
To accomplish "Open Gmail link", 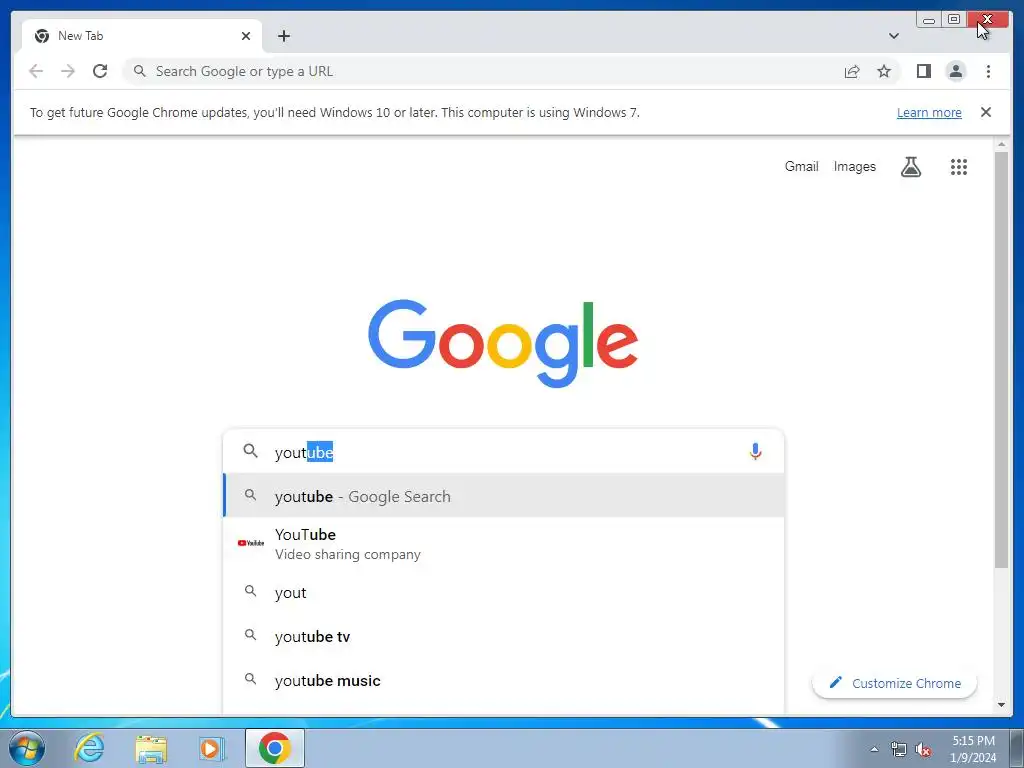I will [801, 167].
